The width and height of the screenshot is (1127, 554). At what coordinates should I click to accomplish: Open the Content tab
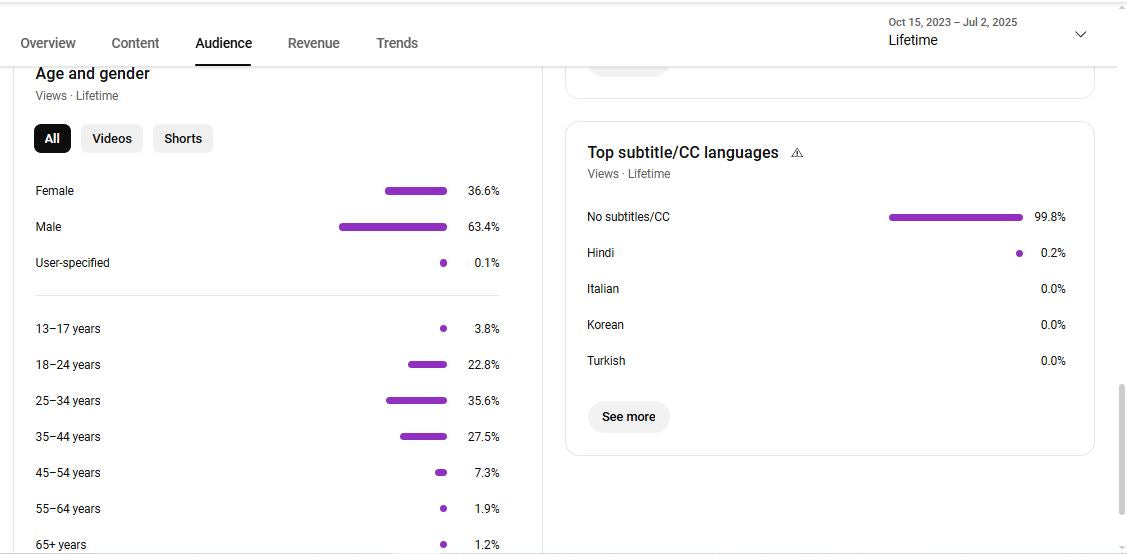(x=135, y=43)
